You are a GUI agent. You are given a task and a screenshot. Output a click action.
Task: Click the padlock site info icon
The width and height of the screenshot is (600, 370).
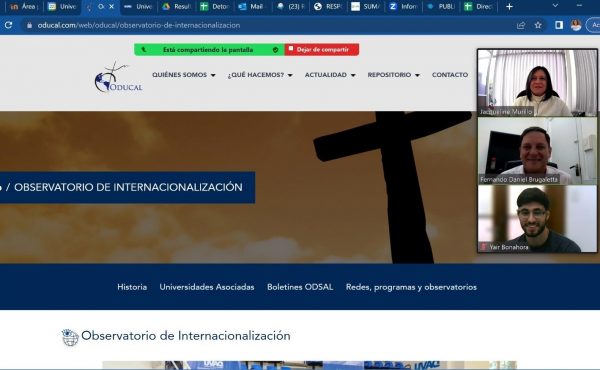[29, 25]
